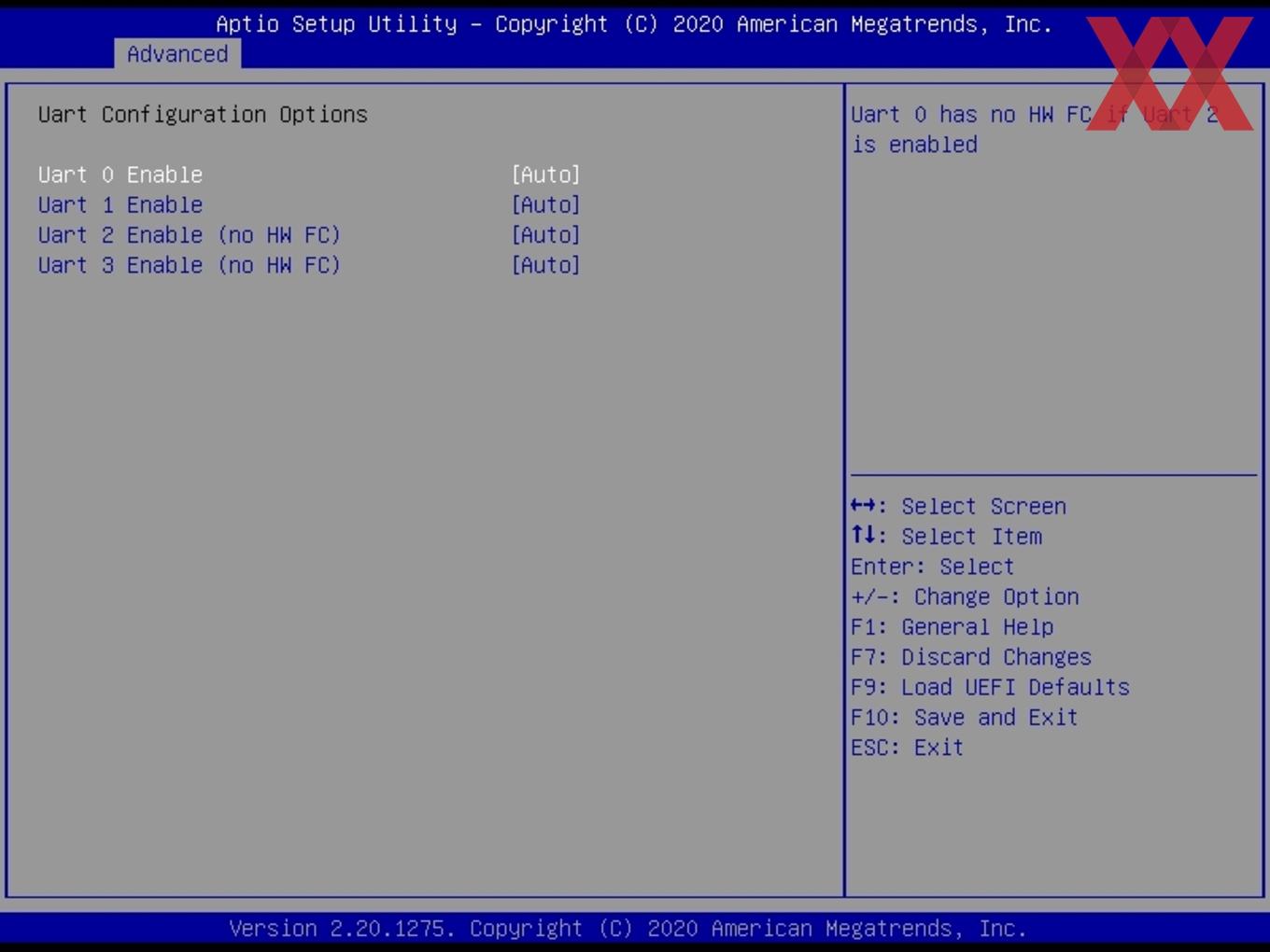Open the Uart 2 [Auto] value dropdown
The height and width of the screenshot is (952, 1270).
[546, 235]
